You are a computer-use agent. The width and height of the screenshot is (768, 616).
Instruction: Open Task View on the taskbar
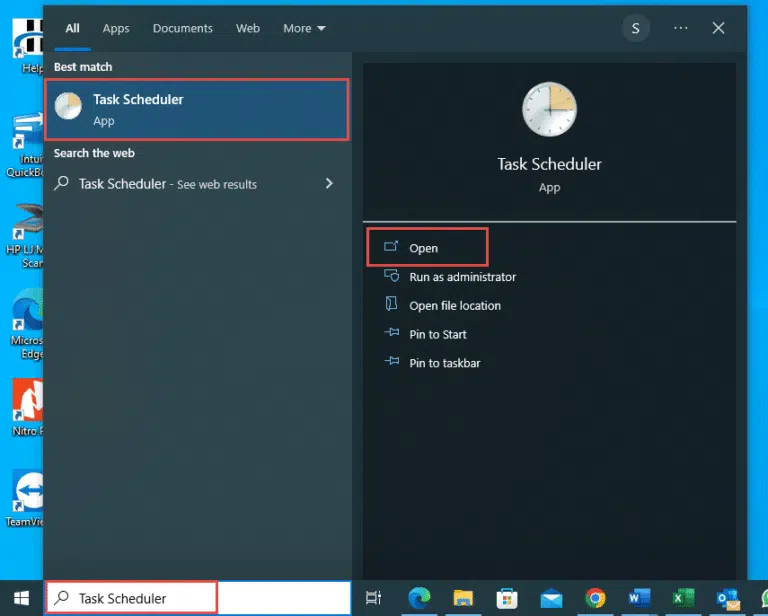pos(374,598)
